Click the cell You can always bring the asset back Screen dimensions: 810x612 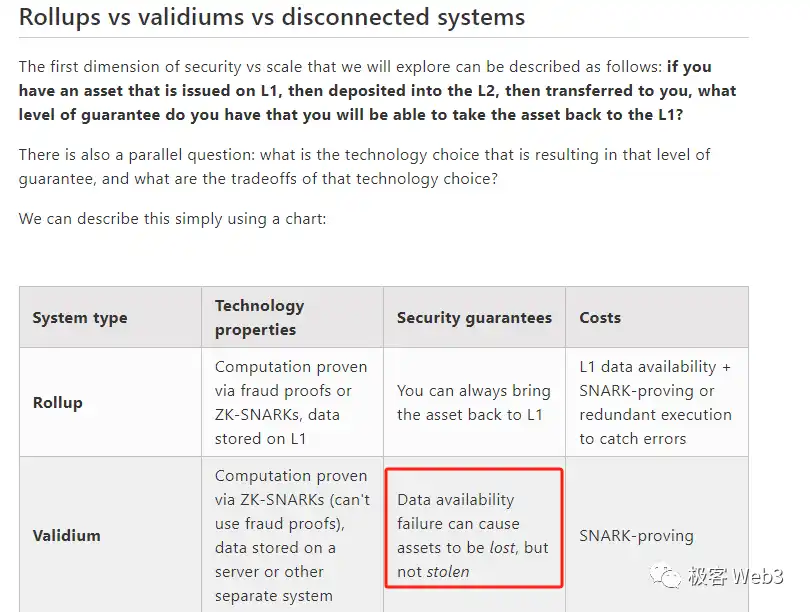474,402
